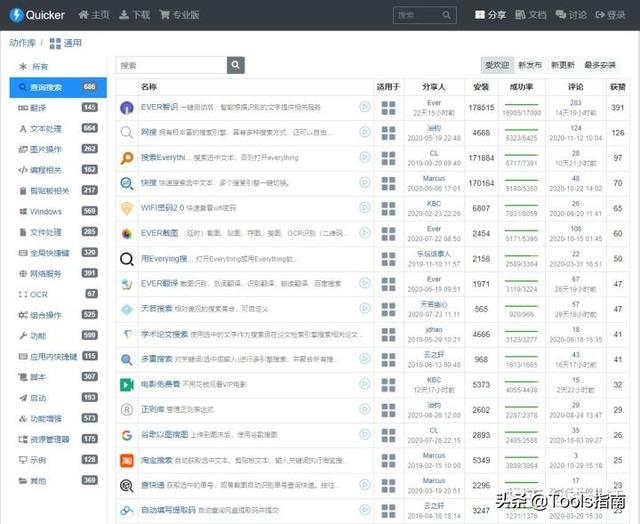Image resolution: width=640 pixels, height=524 pixels.
Task: Open the 学术论文搜索 action link
Action: [164, 334]
